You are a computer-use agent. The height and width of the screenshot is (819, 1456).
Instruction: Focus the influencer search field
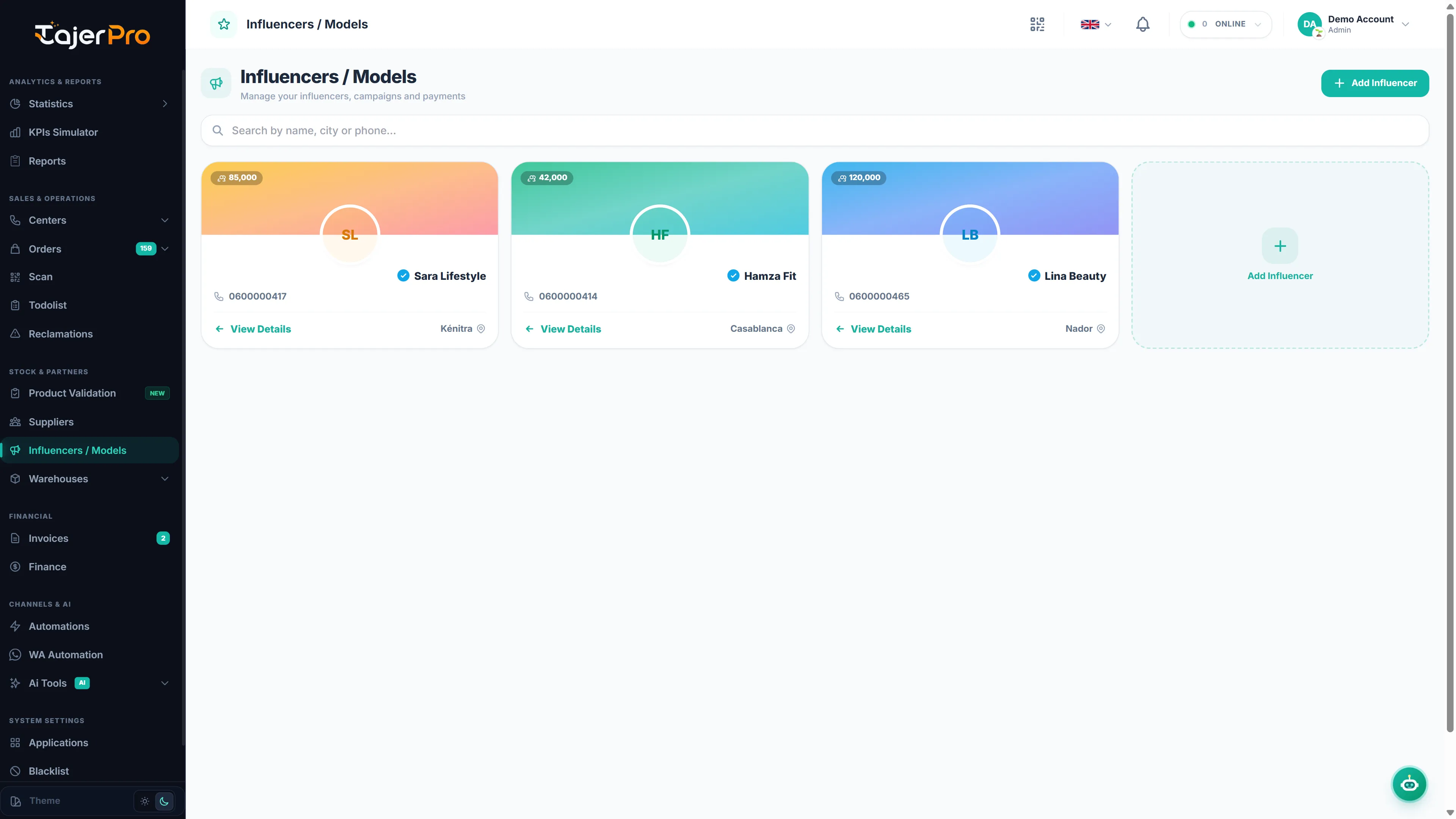point(814,130)
